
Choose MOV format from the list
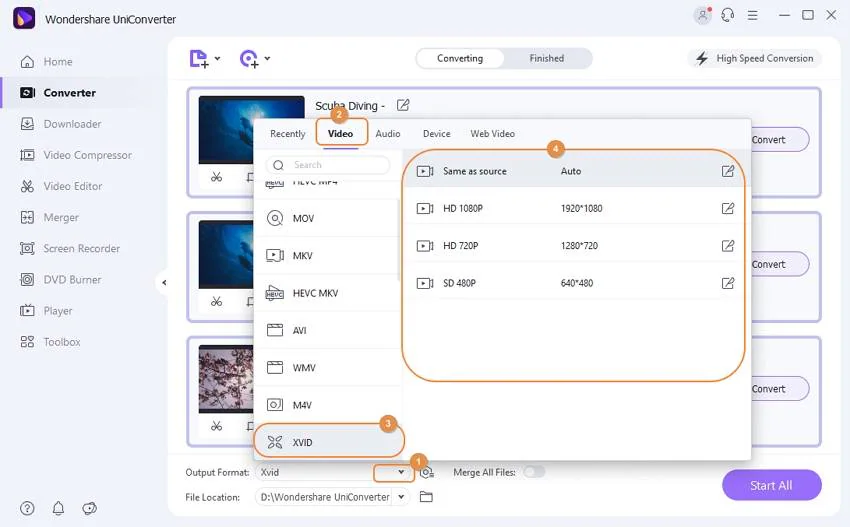[x=327, y=218]
